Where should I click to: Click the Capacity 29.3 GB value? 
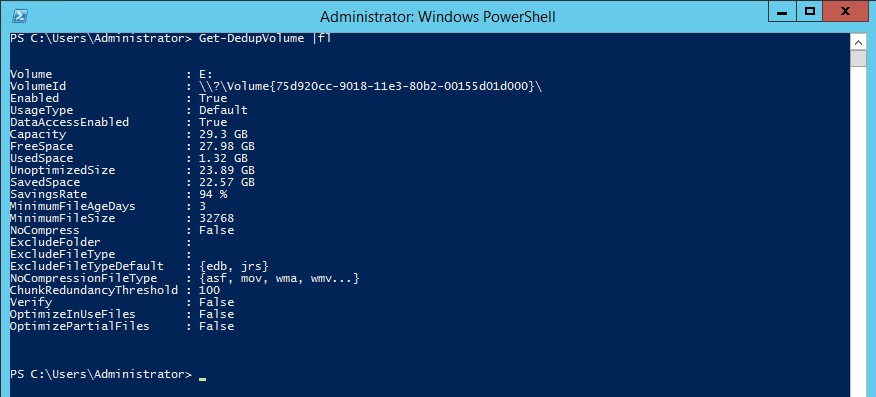point(223,135)
